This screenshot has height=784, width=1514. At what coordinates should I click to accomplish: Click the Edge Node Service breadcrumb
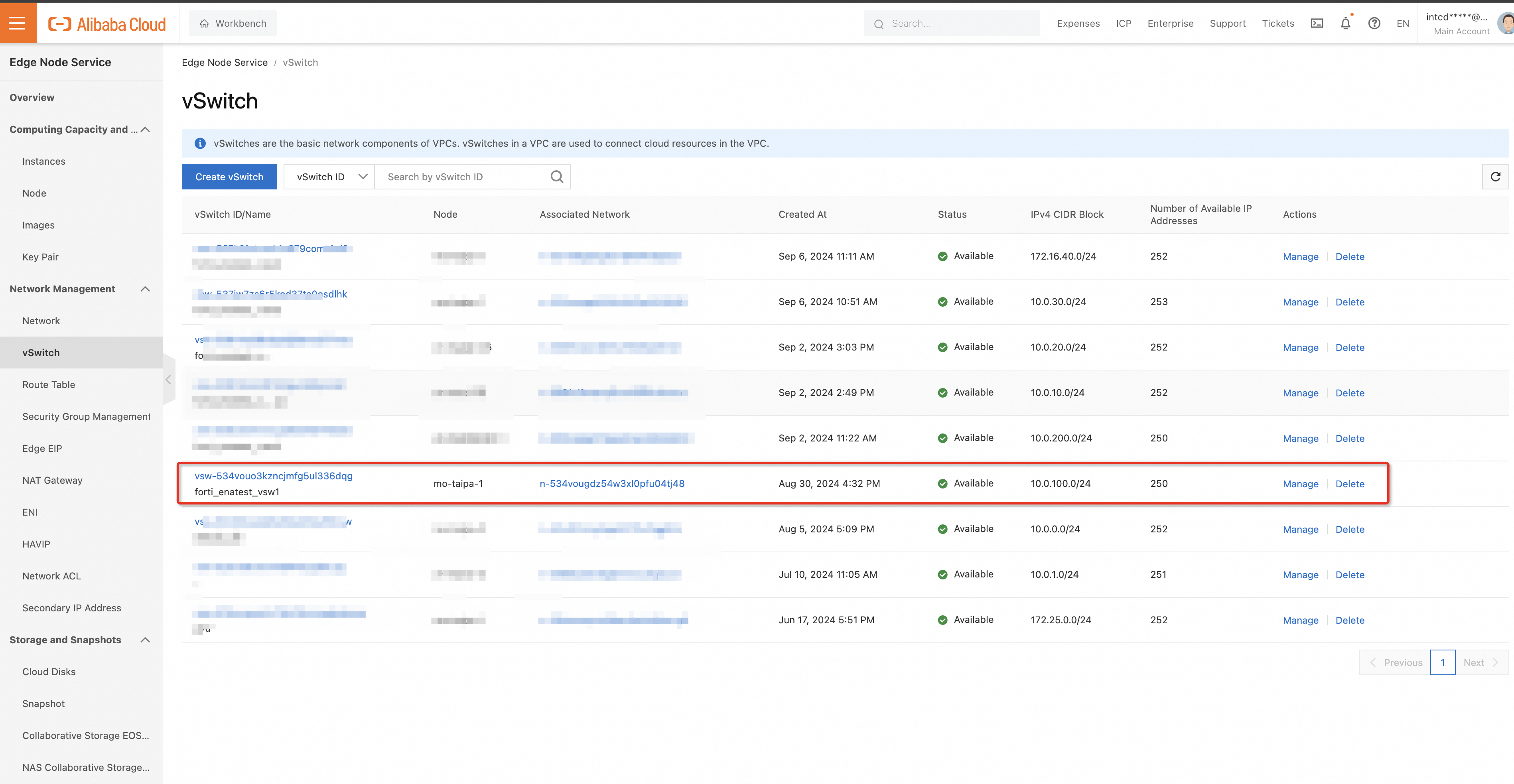[225, 62]
